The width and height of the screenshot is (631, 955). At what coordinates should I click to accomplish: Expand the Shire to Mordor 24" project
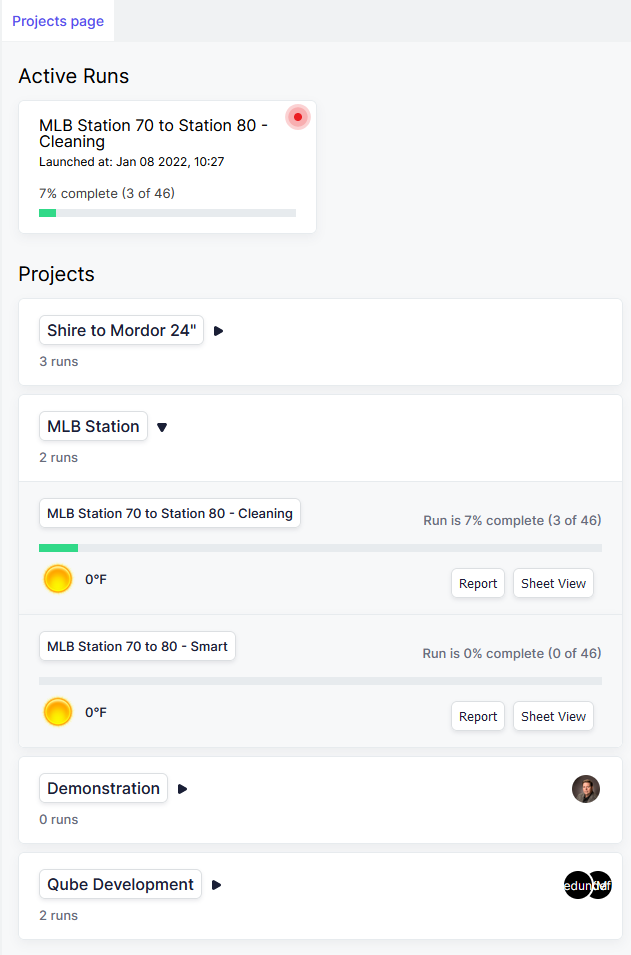[x=219, y=331]
